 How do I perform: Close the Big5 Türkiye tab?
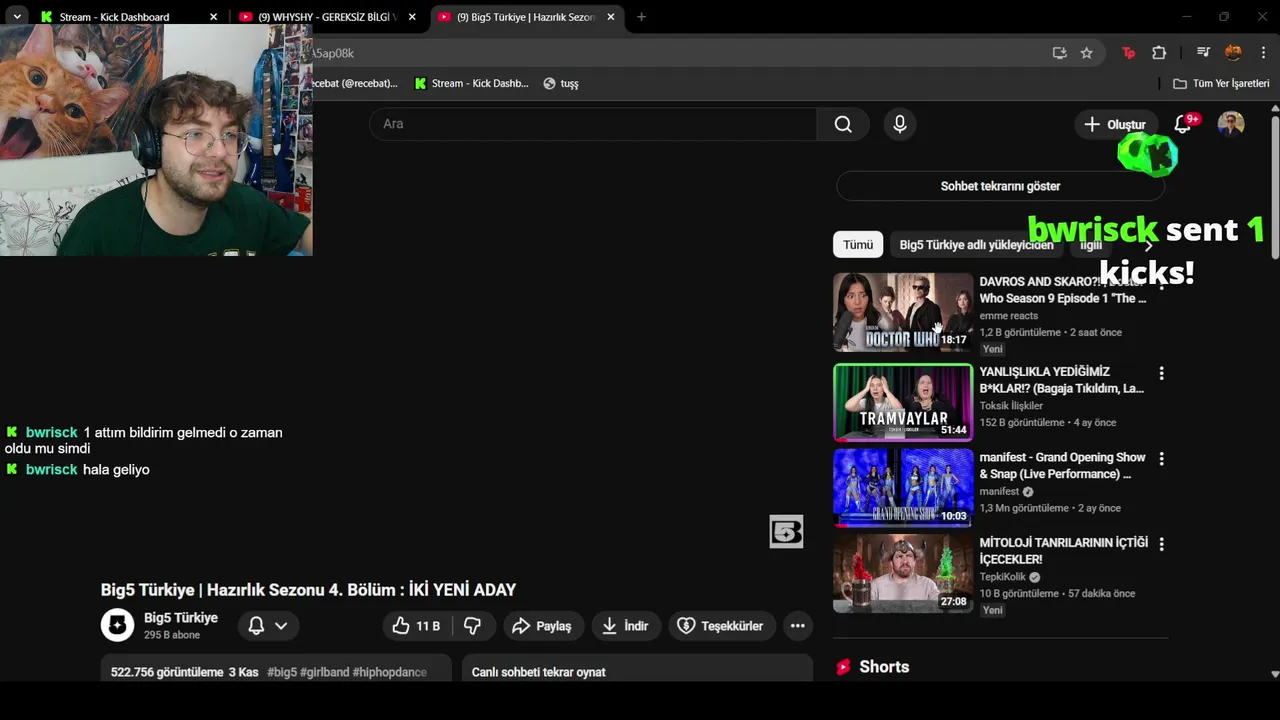[611, 17]
